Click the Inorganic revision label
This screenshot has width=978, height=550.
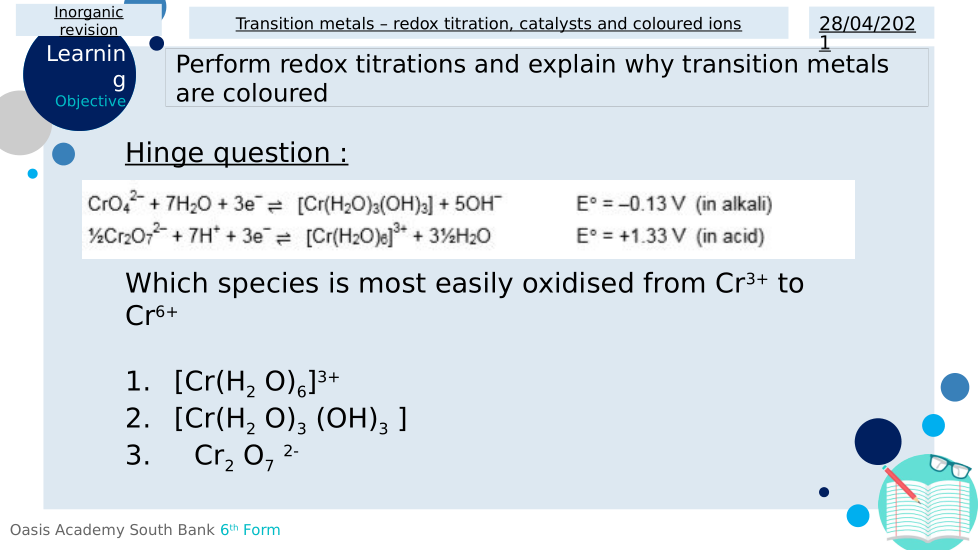89,20
